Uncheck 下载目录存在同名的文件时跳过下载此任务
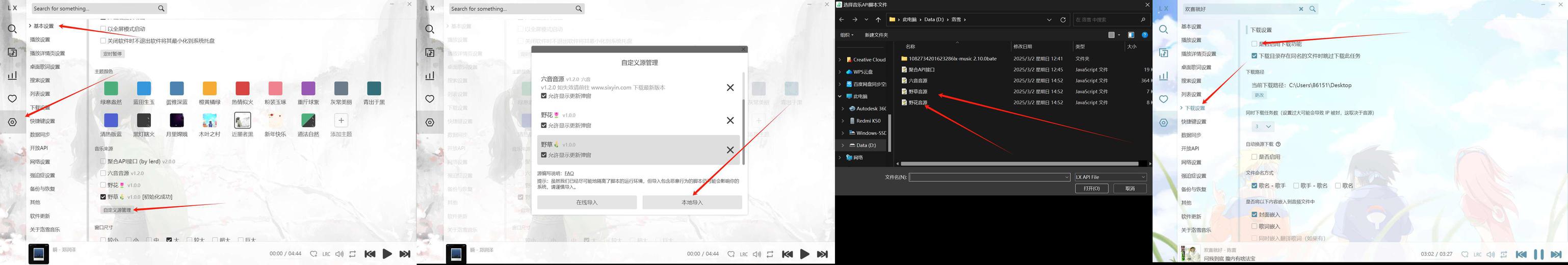This screenshot has height=265, width=1568. (1255, 56)
